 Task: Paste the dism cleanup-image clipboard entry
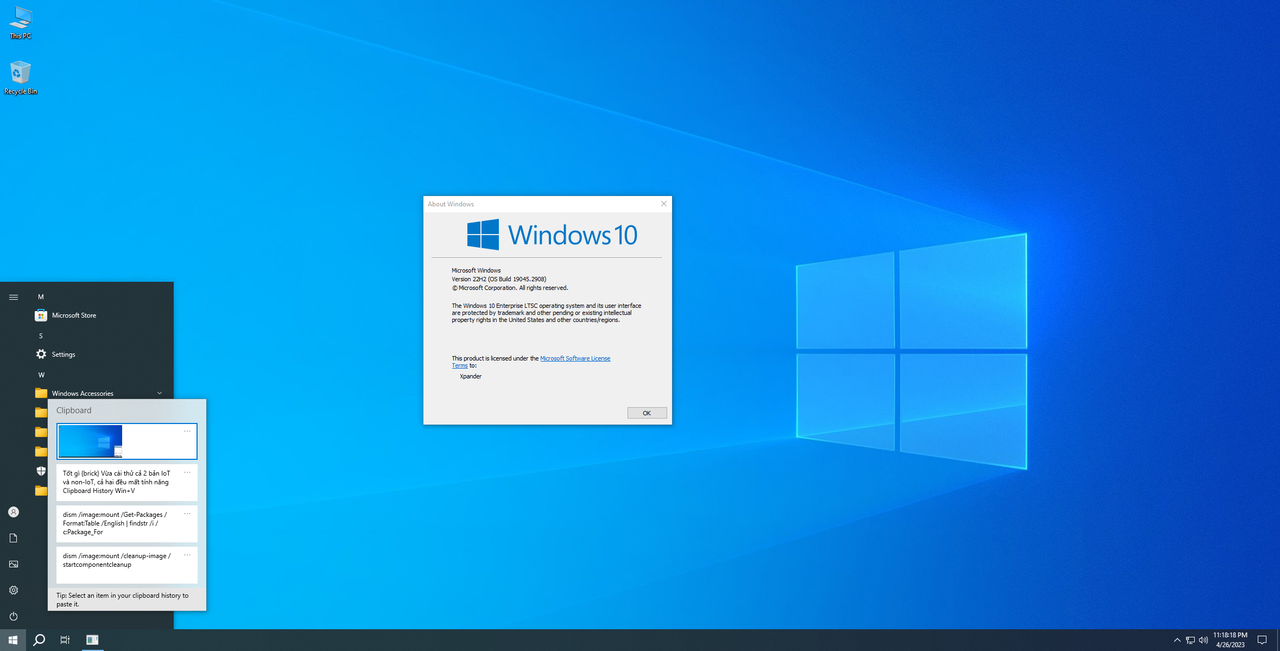(x=127, y=565)
